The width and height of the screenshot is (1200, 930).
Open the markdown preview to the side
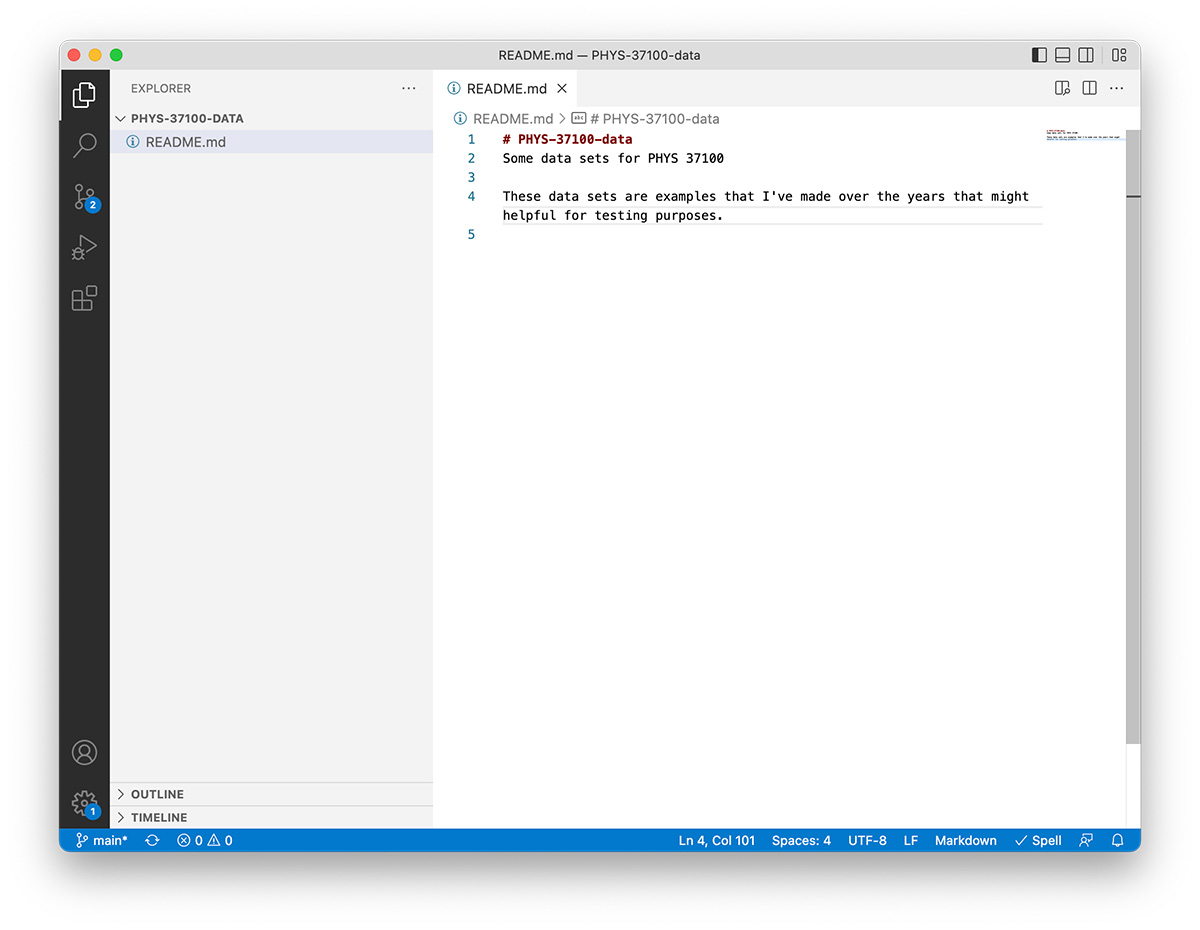click(x=1063, y=88)
